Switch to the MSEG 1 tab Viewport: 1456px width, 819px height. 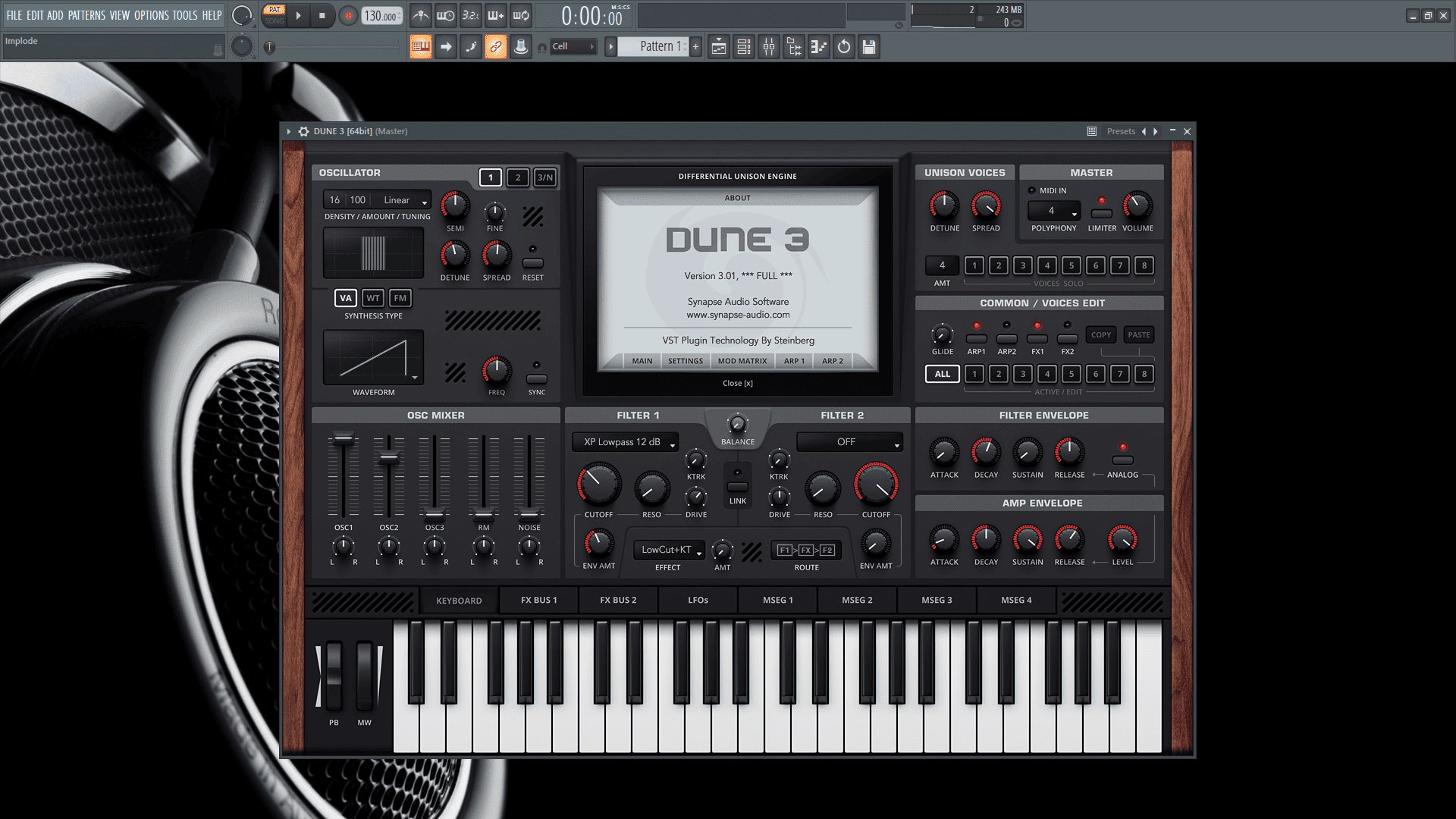click(778, 600)
